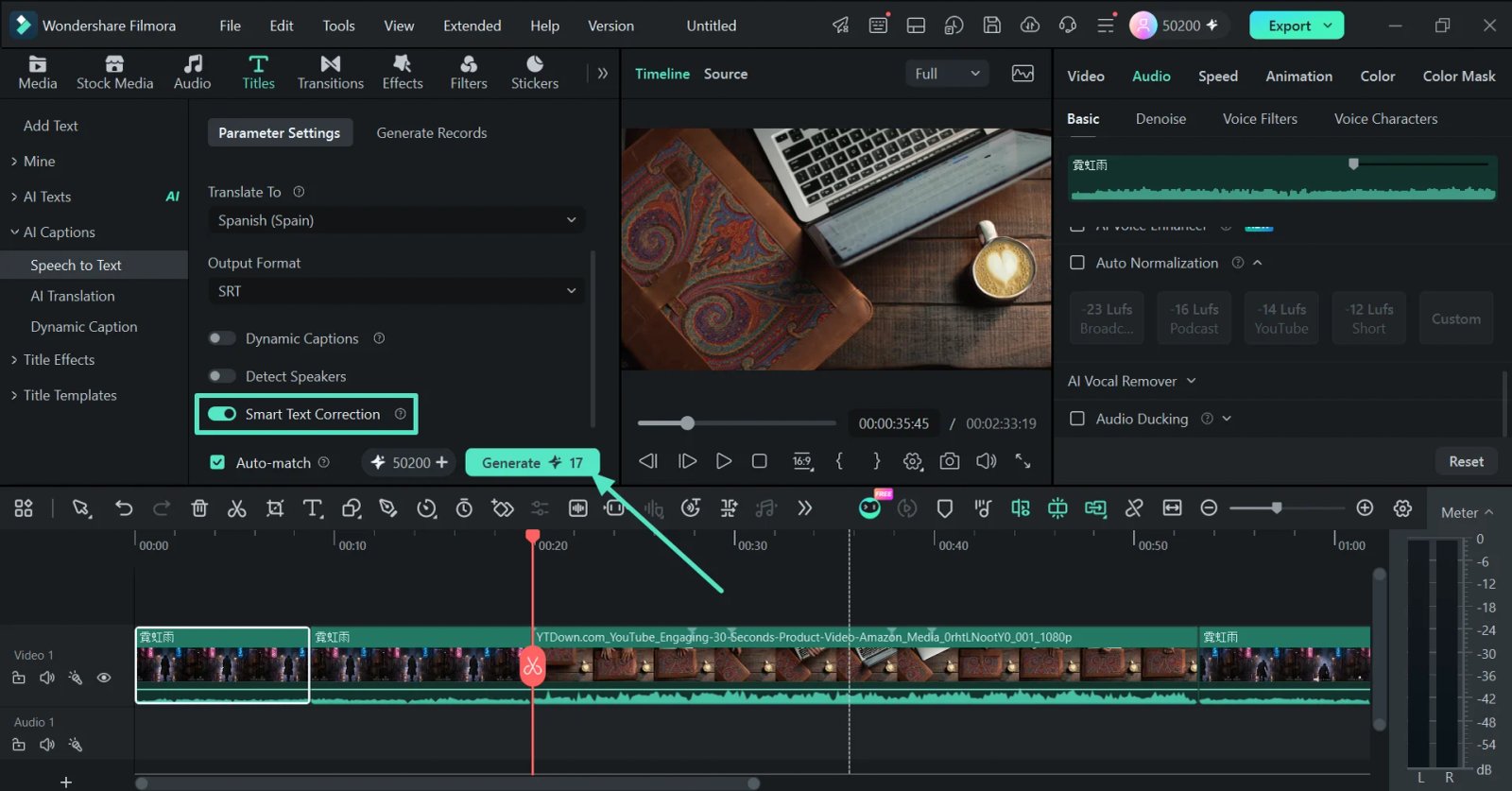Image resolution: width=1512 pixels, height=791 pixels.
Task: Open the Output Format SRT dropdown
Action: (x=396, y=291)
